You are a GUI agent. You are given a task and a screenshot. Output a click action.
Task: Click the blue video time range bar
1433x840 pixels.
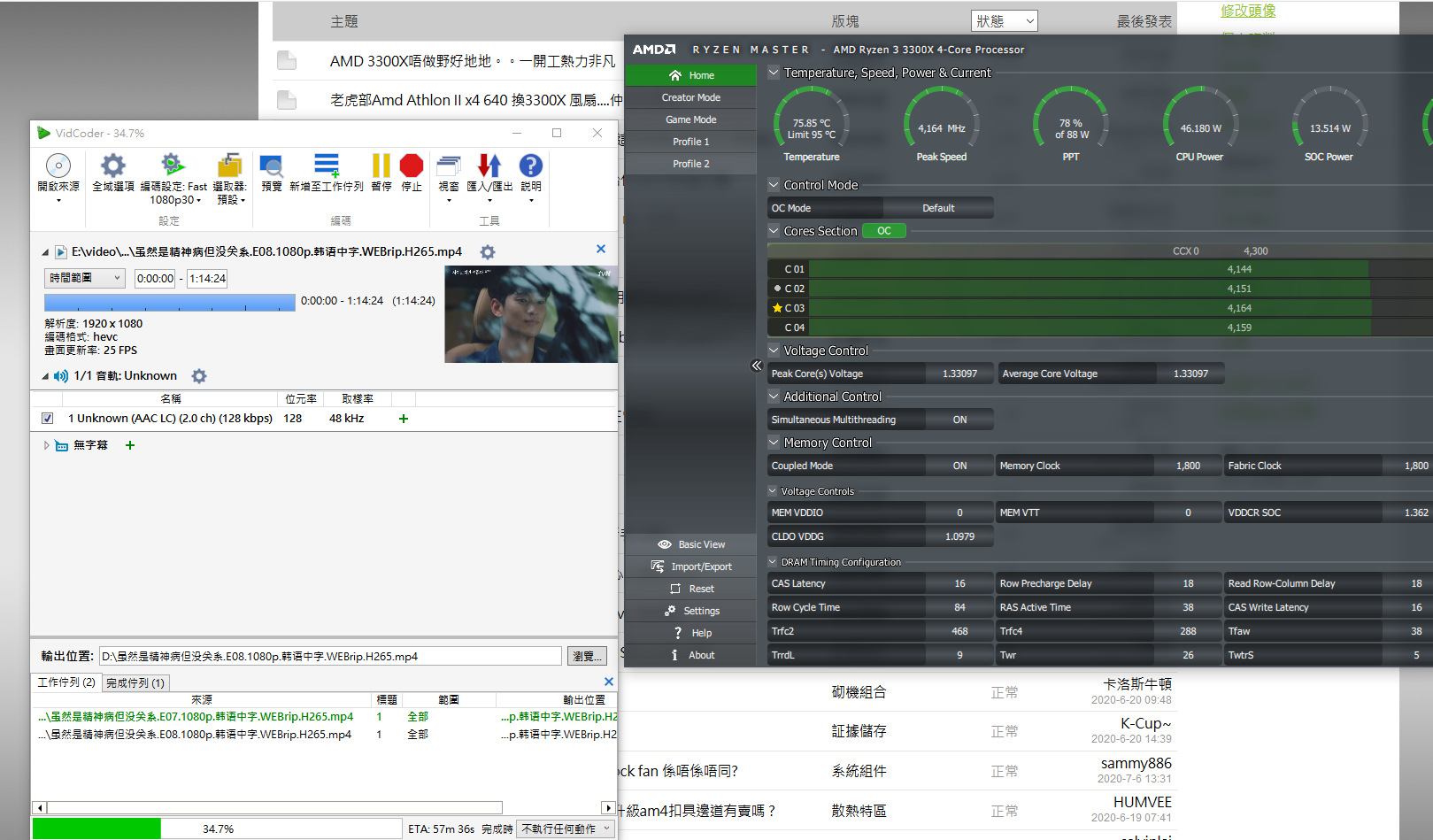tap(170, 302)
